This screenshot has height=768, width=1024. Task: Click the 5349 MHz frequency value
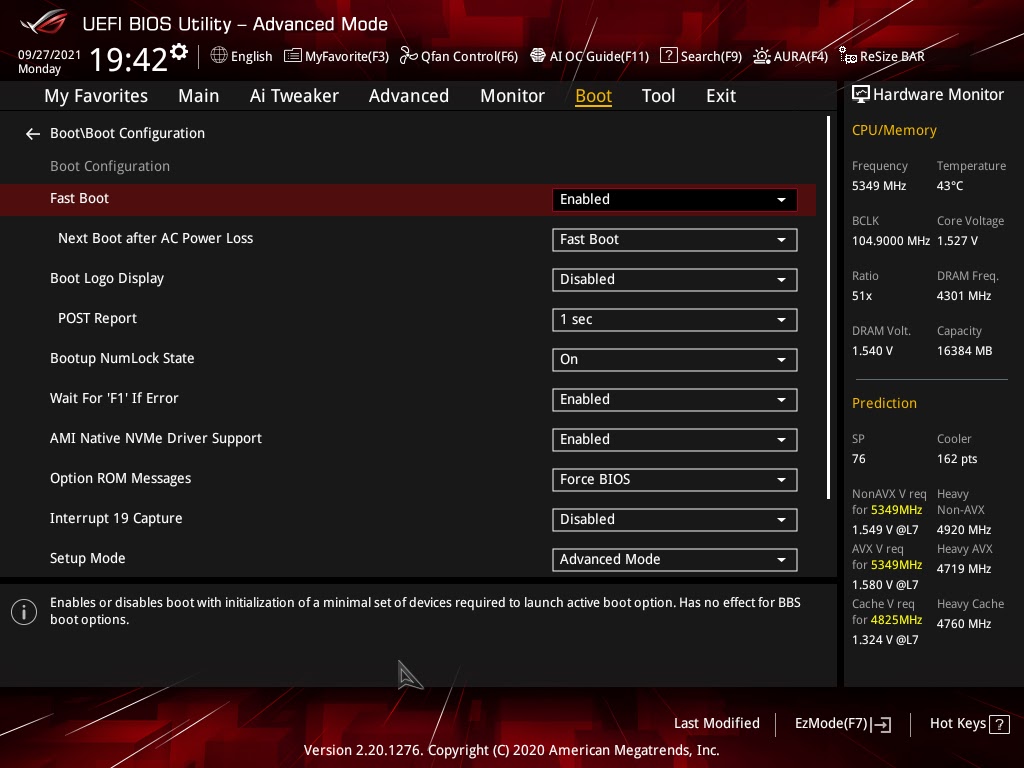(x=878, y=186)
